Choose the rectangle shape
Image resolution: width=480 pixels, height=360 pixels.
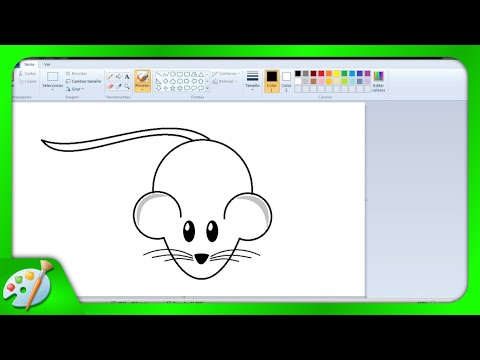point(180,74)
